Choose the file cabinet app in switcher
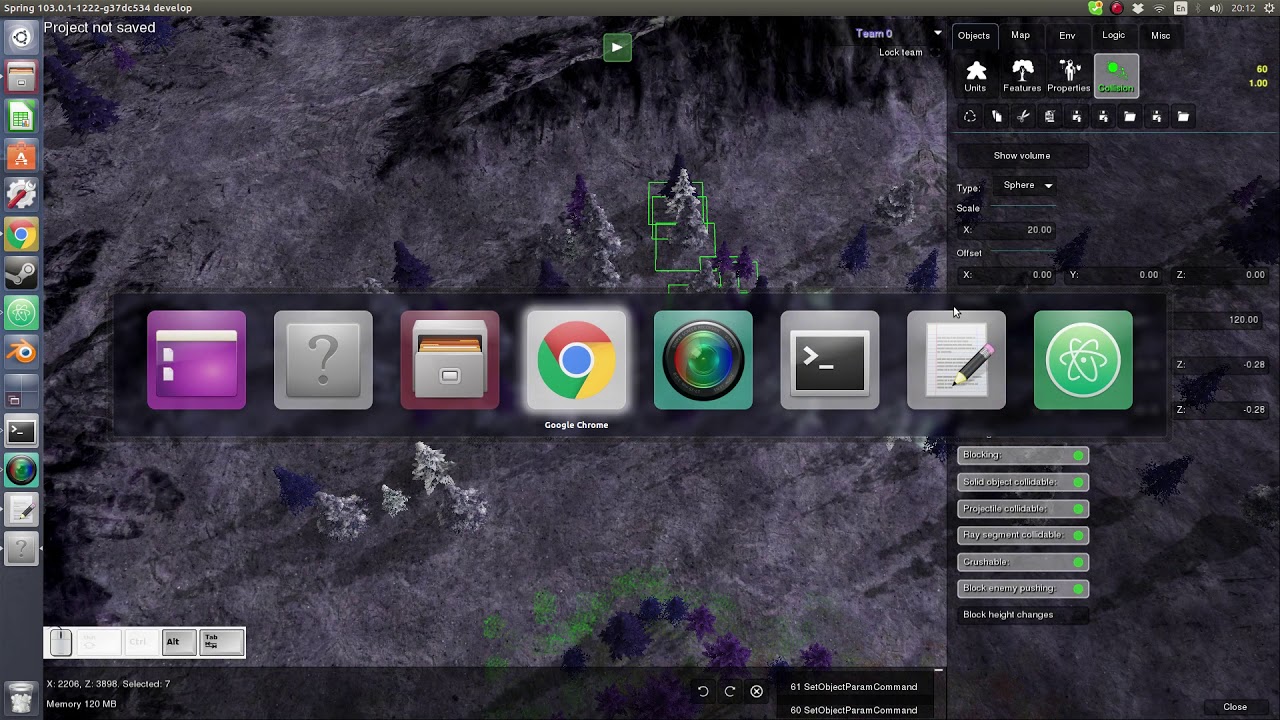 [x=450, y=360]
